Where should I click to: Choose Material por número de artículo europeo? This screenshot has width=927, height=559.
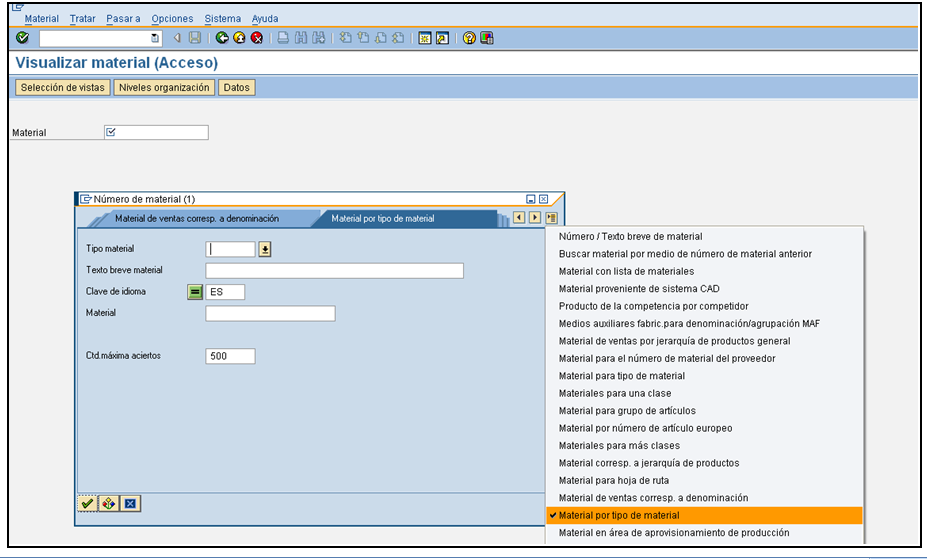tap(704, 428)
